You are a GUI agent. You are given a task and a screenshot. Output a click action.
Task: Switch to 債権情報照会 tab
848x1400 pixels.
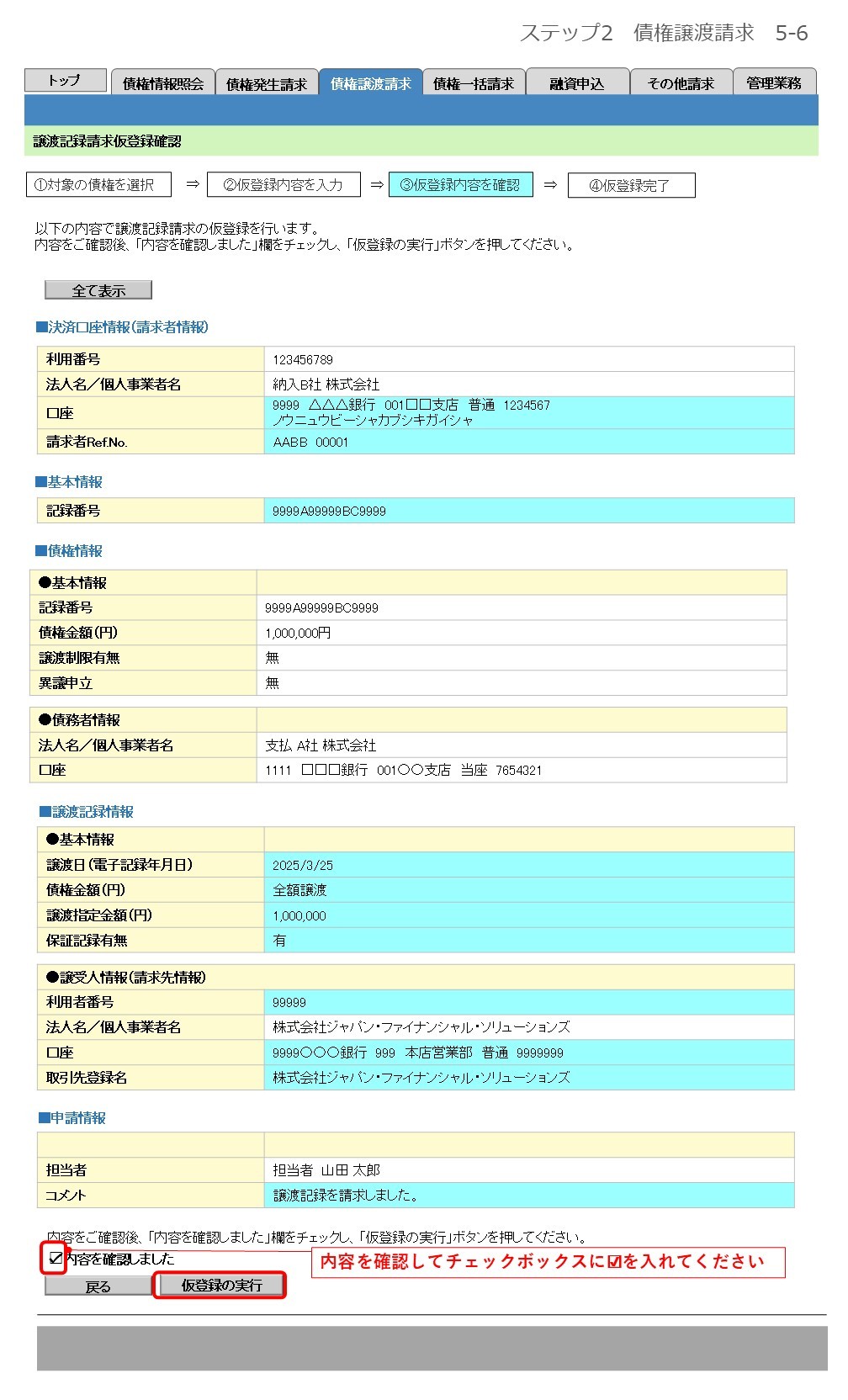(x=163, y=83)
